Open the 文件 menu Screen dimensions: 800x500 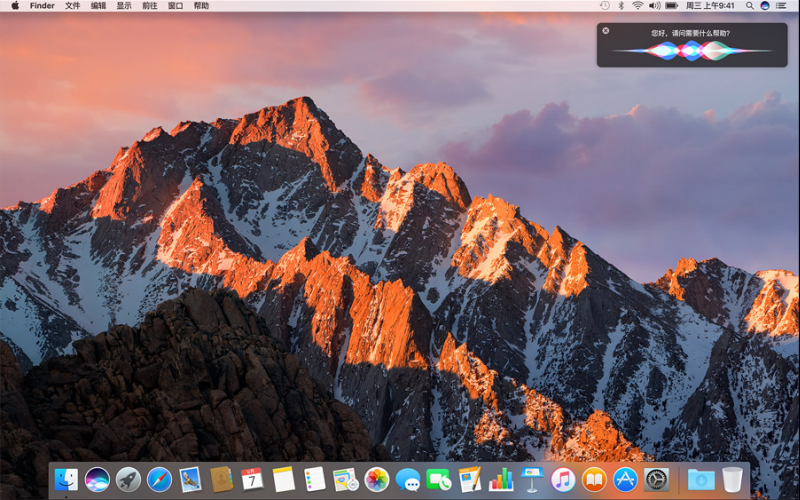coord(73,6)
